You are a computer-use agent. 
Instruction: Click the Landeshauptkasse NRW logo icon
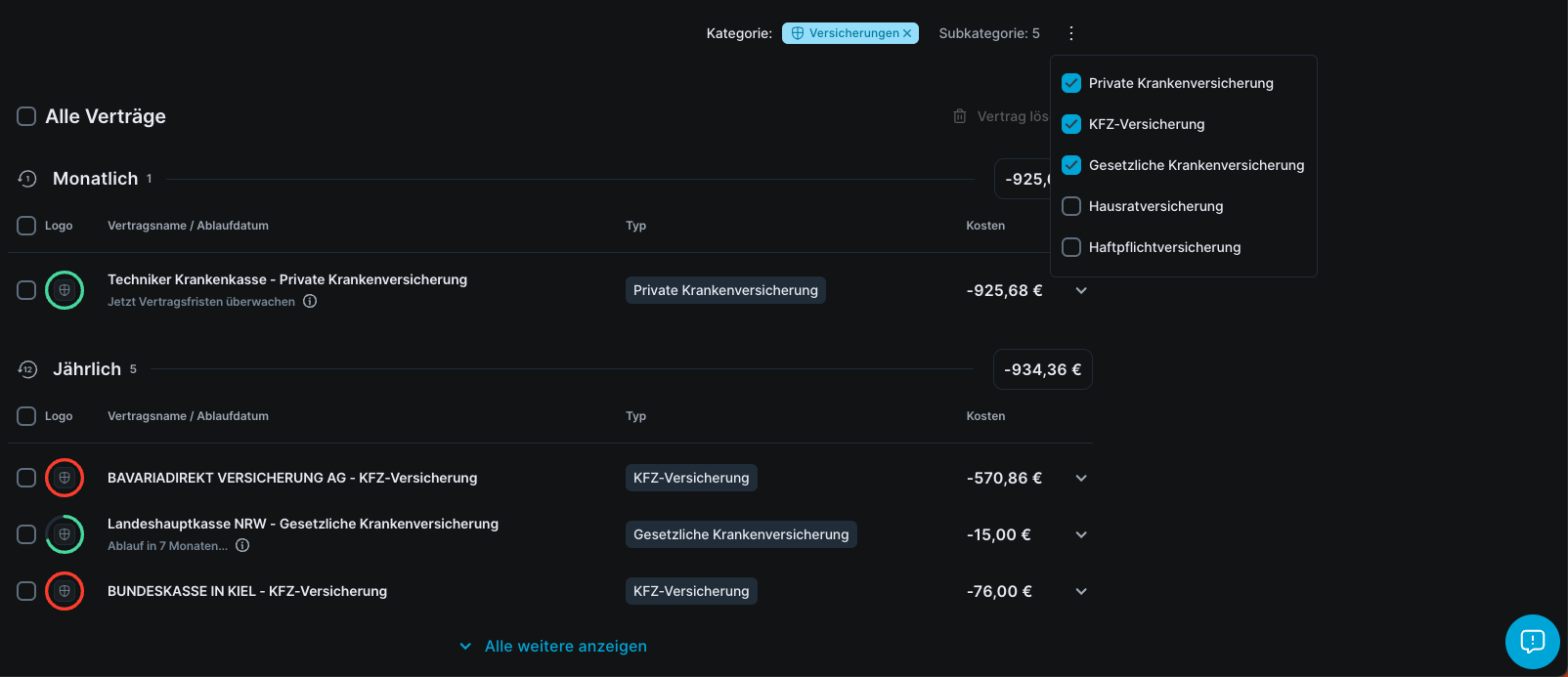[65, 534]
